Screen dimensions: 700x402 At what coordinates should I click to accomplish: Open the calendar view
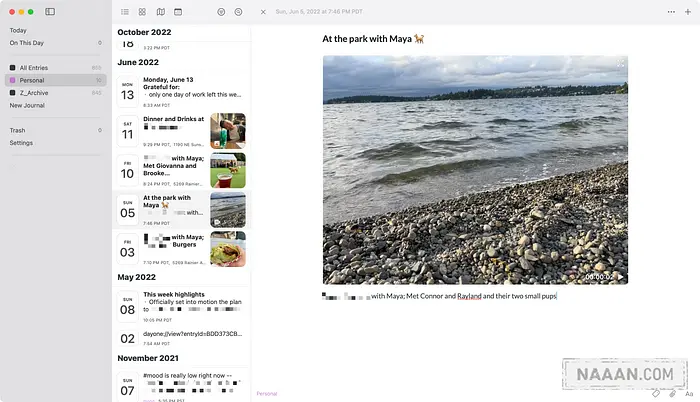[x=178, y=12]
